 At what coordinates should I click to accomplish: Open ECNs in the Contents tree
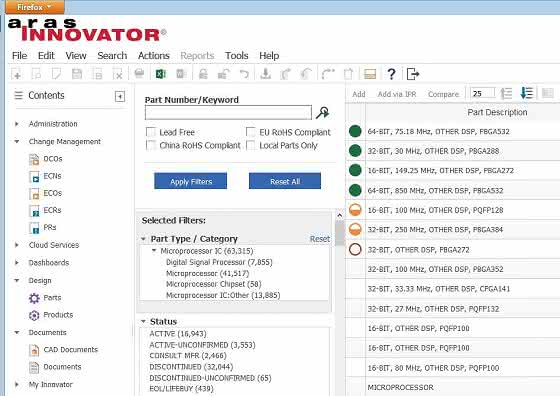[x=52, y=176]
